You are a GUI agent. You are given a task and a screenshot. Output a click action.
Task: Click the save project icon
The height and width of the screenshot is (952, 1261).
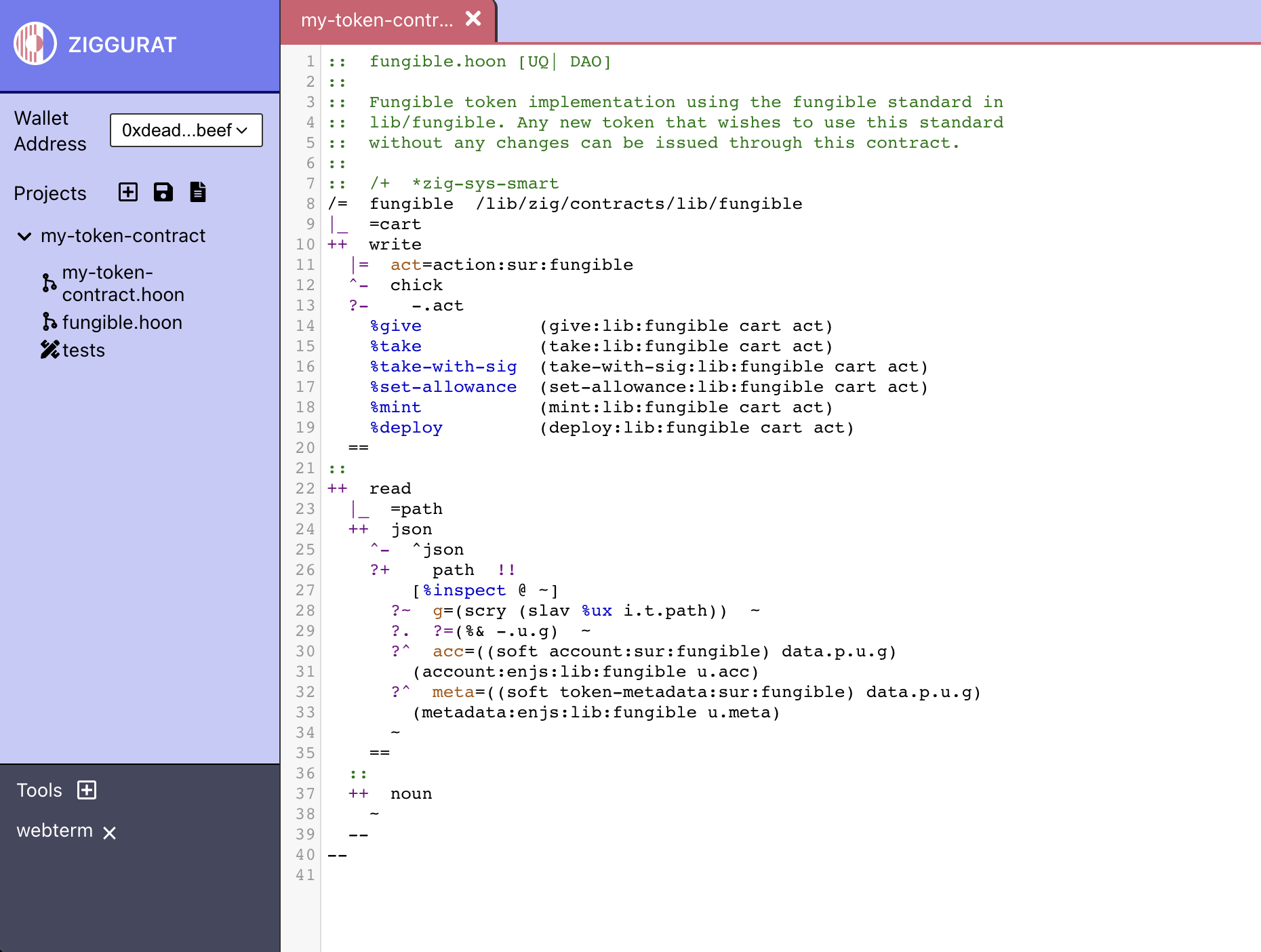click(163, 192)
